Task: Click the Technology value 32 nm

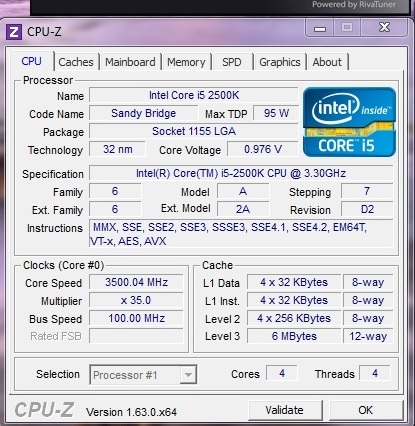Action: (x=117, y=149)
